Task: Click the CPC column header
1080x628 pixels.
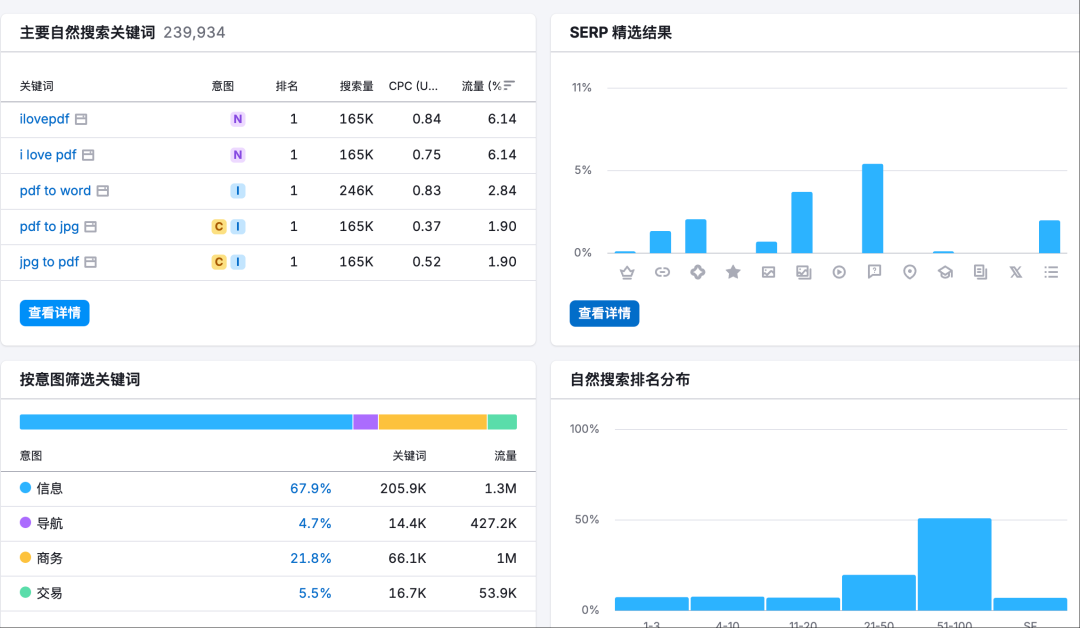Action: 413,86
